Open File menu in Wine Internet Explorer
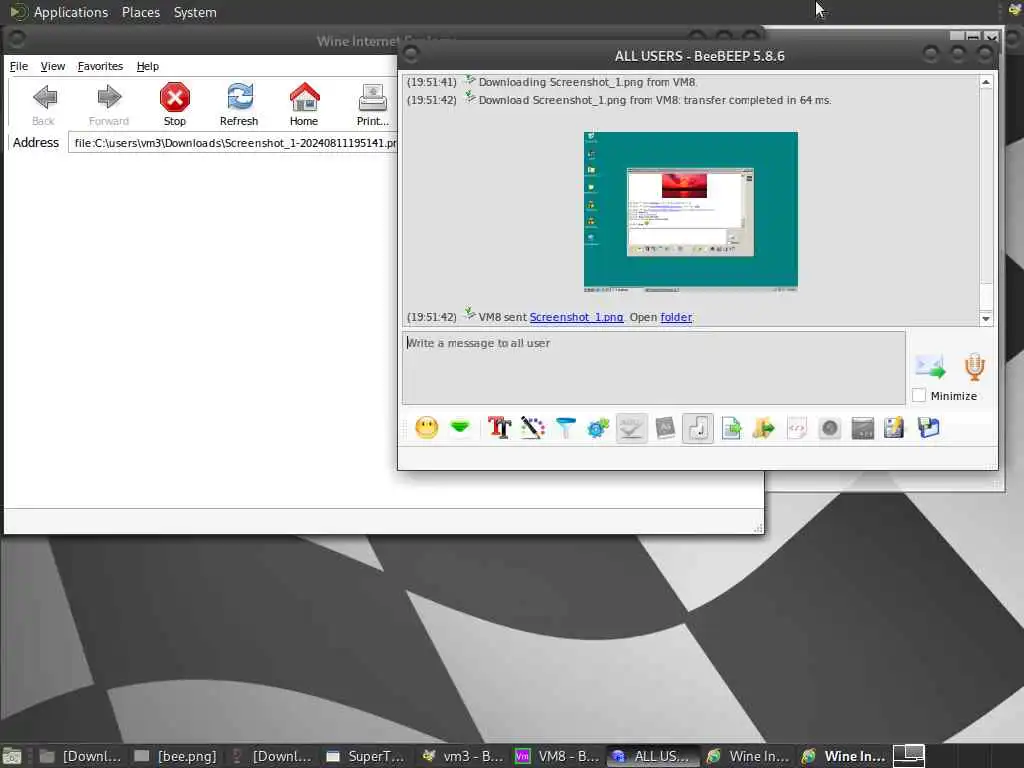The width and height of the screenshot is (1024, 768). pos(19,66)
